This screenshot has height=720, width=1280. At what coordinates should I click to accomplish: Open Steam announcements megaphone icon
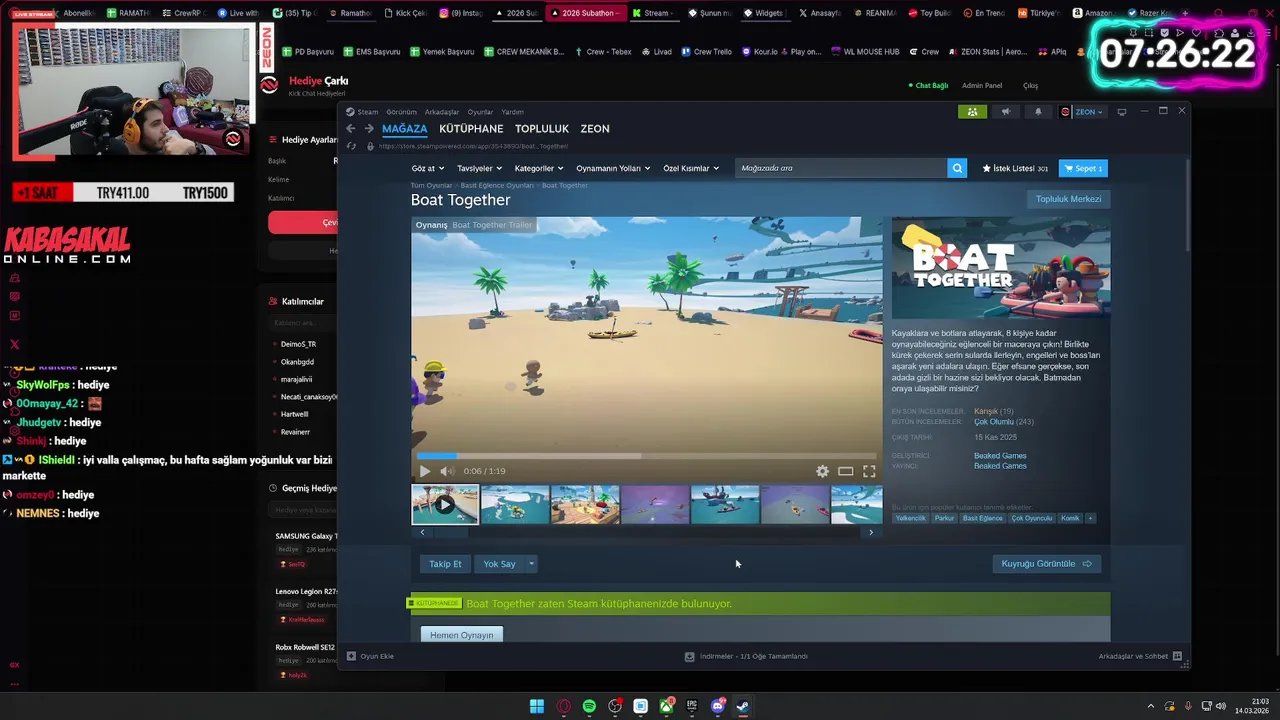[1006, 112]
